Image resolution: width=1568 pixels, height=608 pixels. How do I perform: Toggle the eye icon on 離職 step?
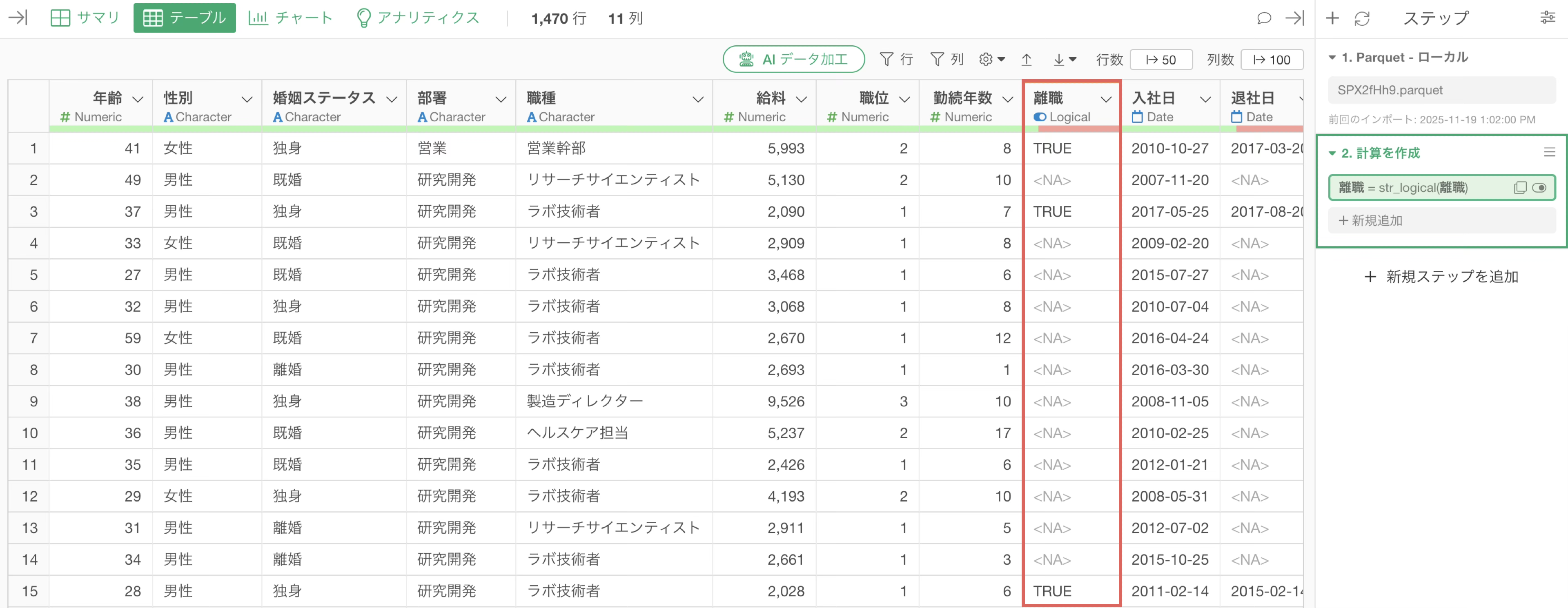[1539, 188]
